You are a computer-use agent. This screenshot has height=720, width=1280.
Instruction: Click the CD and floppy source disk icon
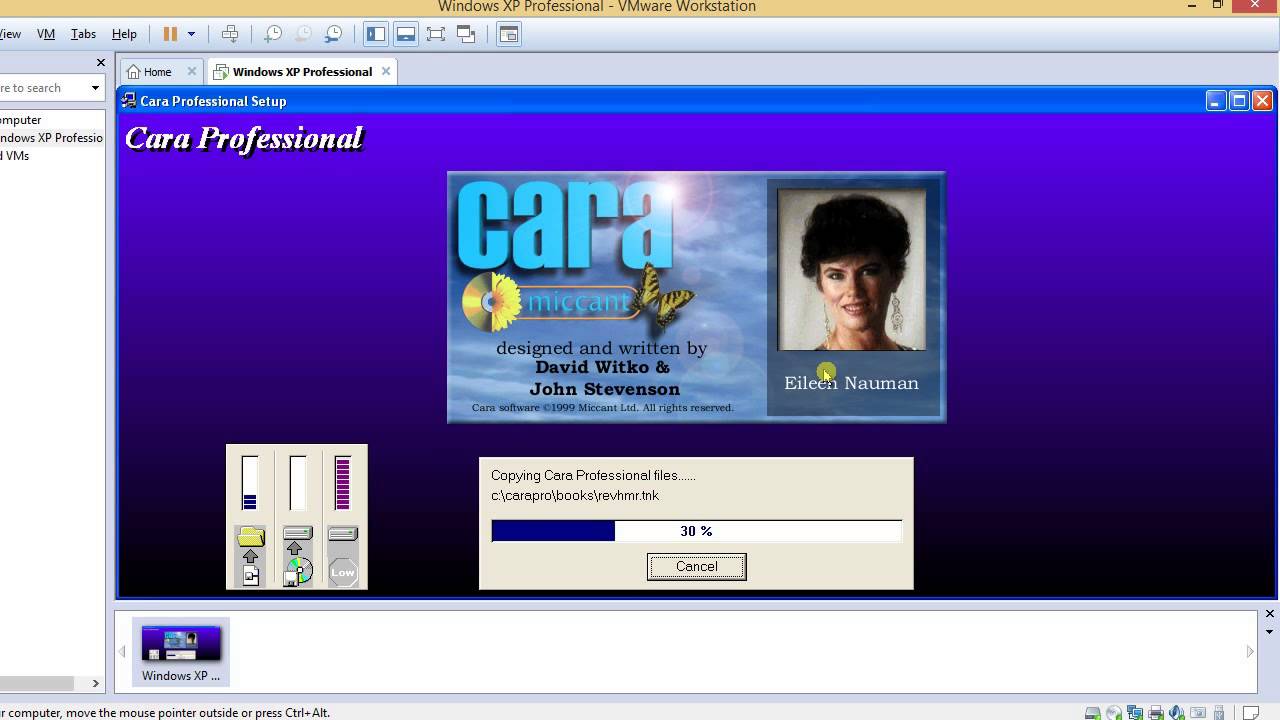(x=298, y=573)
